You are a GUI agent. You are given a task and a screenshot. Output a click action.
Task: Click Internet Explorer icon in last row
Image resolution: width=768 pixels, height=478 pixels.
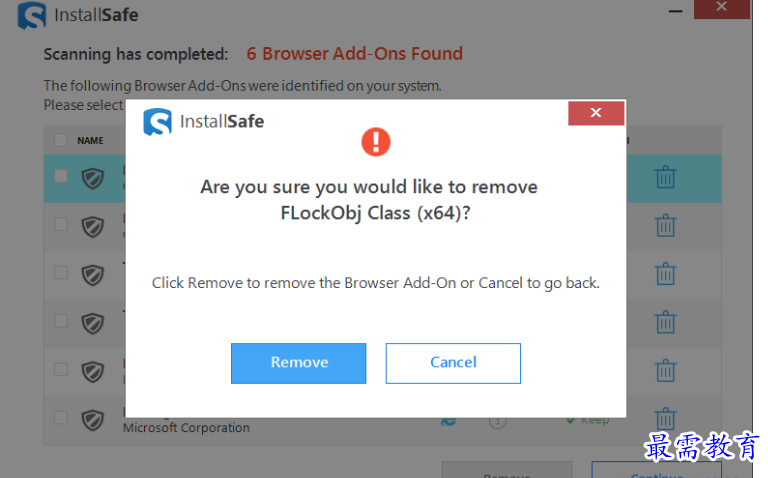click(x=448, y=421)
